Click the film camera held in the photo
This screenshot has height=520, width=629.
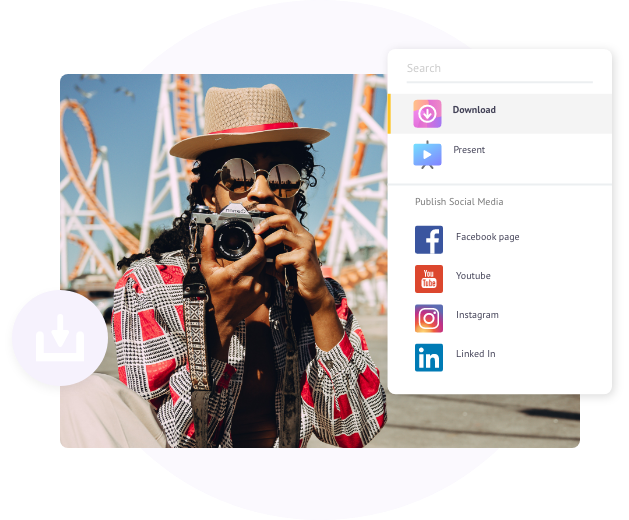pos(234,232)
